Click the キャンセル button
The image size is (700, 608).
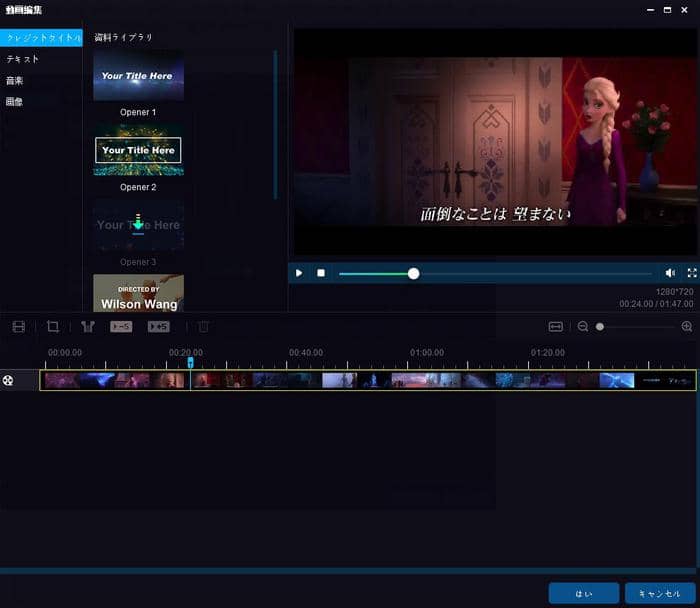click(x=659, y=593)
